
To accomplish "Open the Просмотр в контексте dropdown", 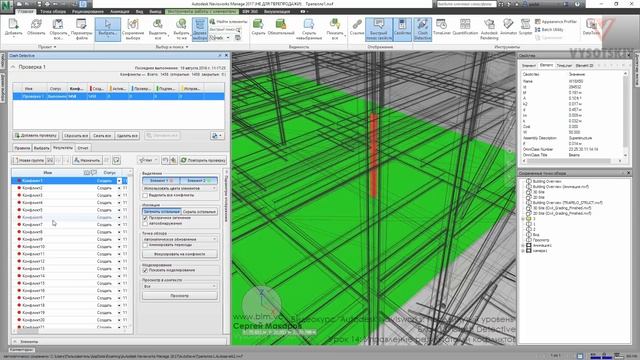I will pos(180,287).
